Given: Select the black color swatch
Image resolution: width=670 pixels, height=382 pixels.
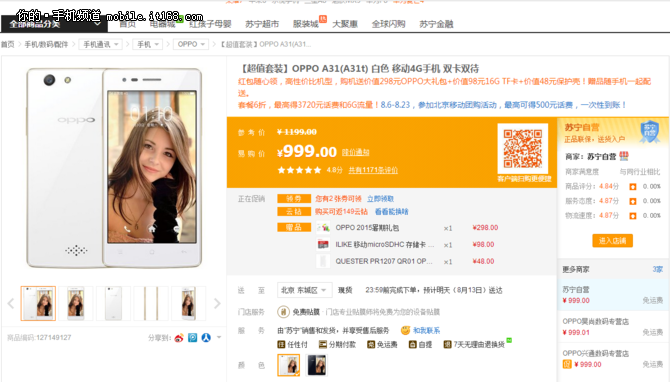Looking at the screenshot, I should 317,365.
